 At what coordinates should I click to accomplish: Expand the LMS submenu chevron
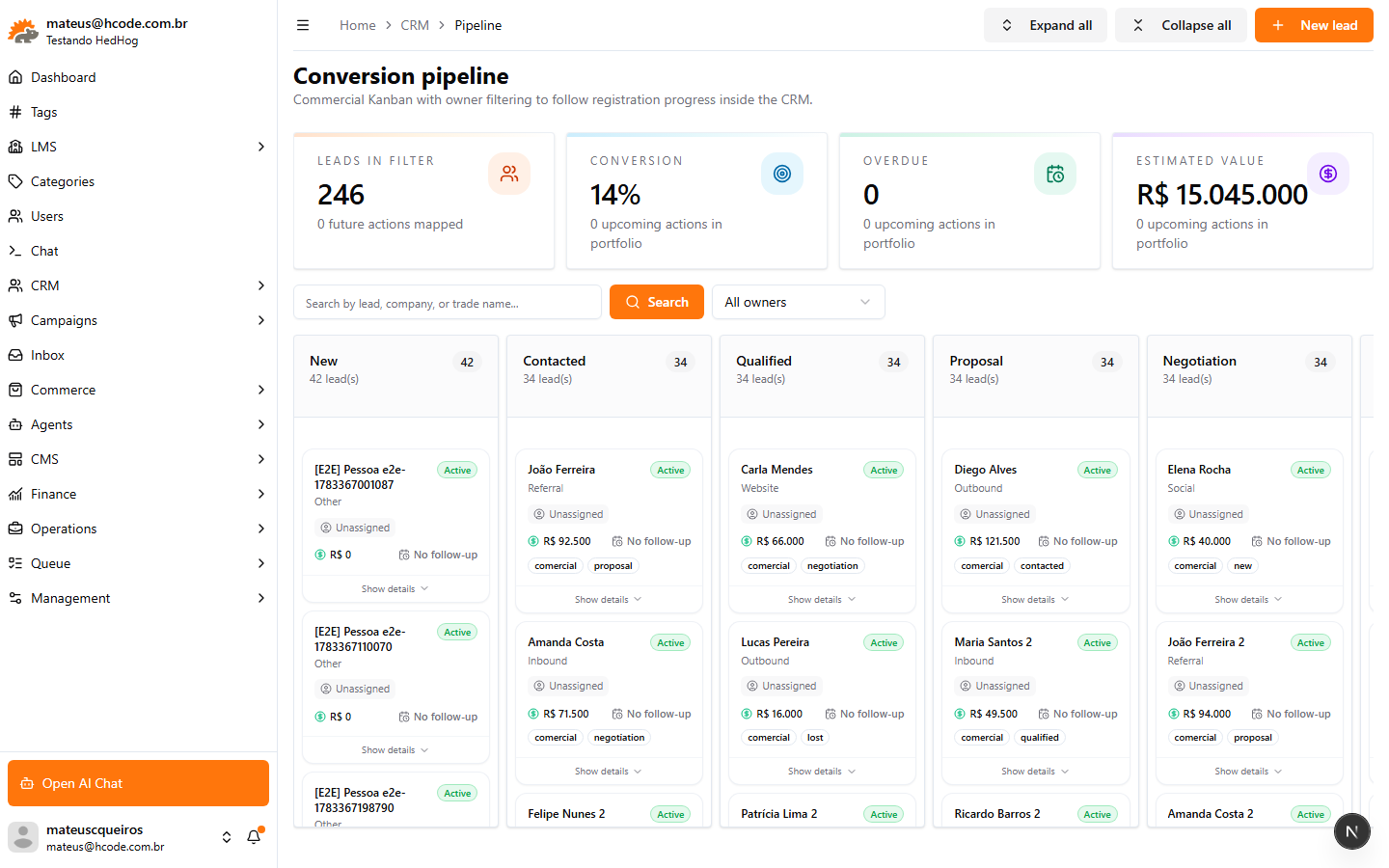[261, 147]
